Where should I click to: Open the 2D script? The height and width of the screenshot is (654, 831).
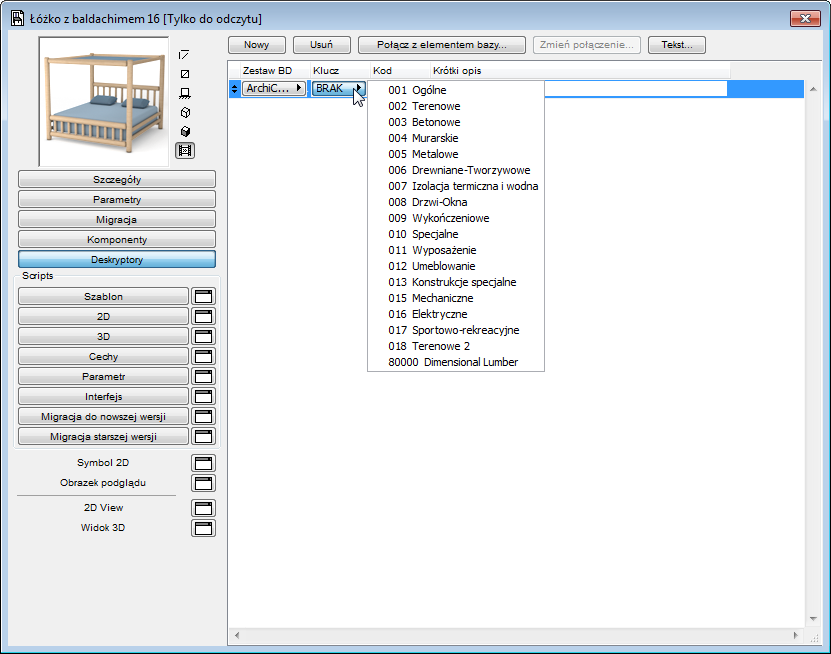[103, 316]
